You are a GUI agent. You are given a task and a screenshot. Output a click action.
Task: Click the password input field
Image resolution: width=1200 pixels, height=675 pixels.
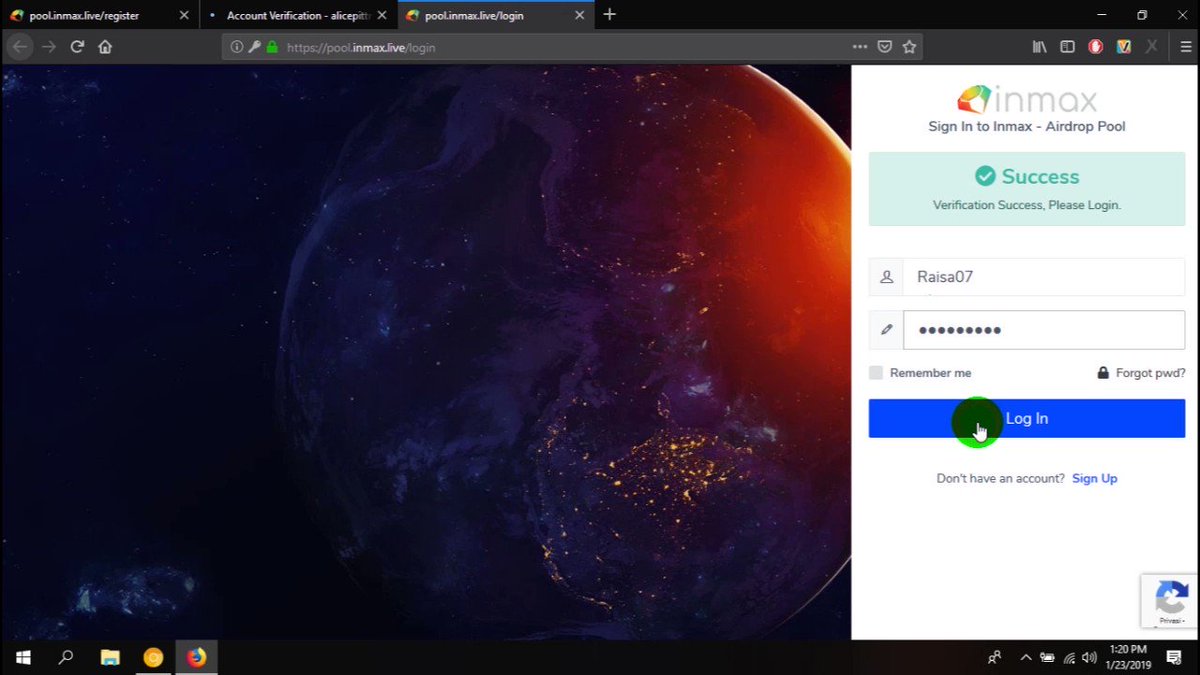[x=1043, y=330]
